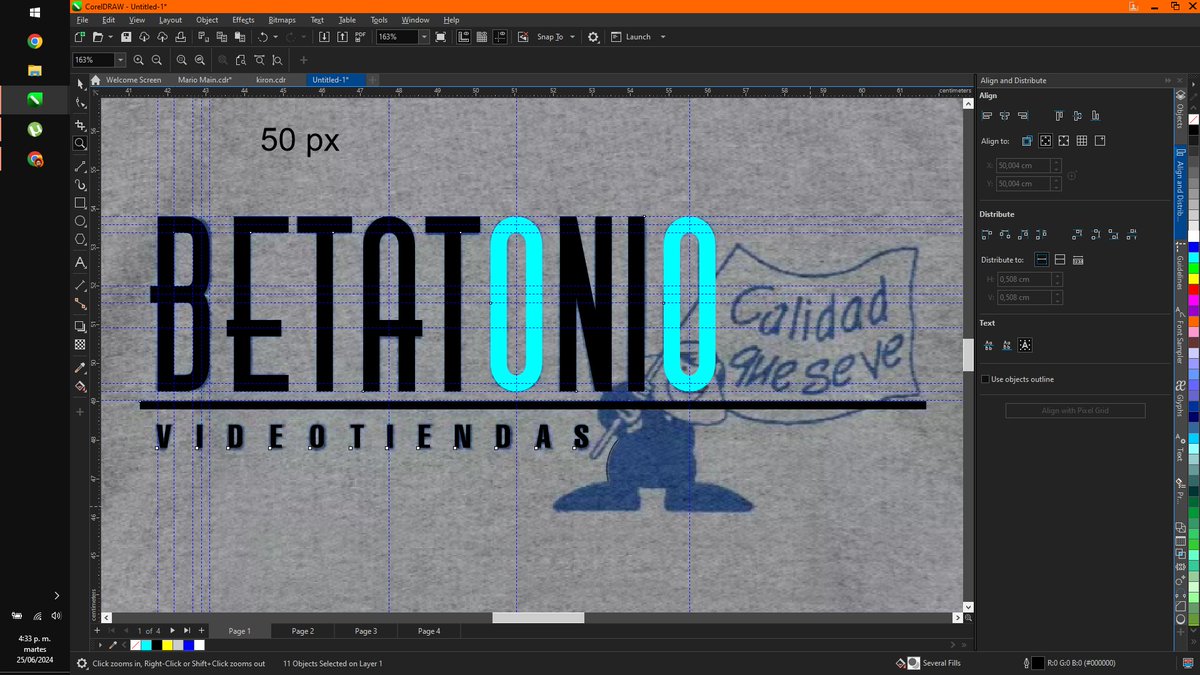Open the standard toolbar zoom level dropdown

tap(424, 37)
